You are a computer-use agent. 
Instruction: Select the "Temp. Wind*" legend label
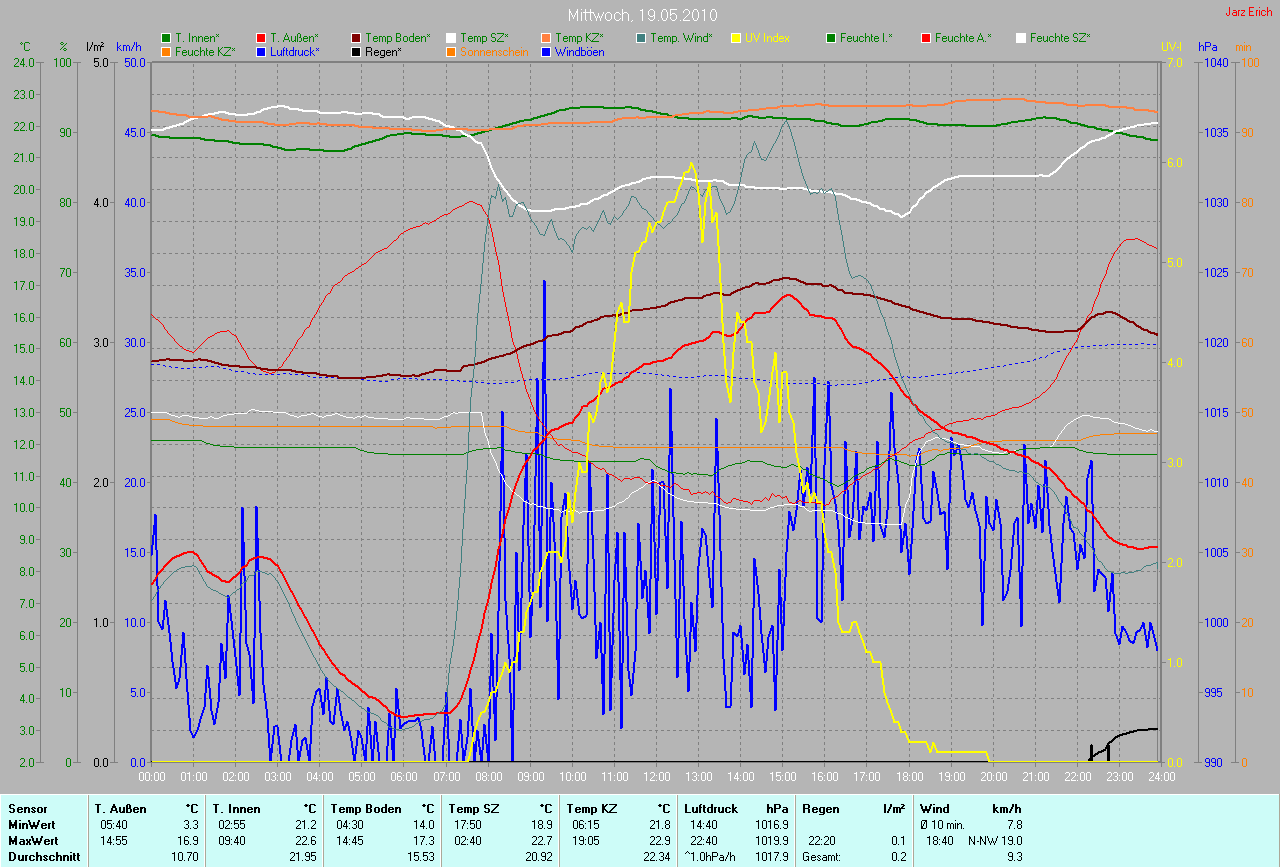(681, 38)
